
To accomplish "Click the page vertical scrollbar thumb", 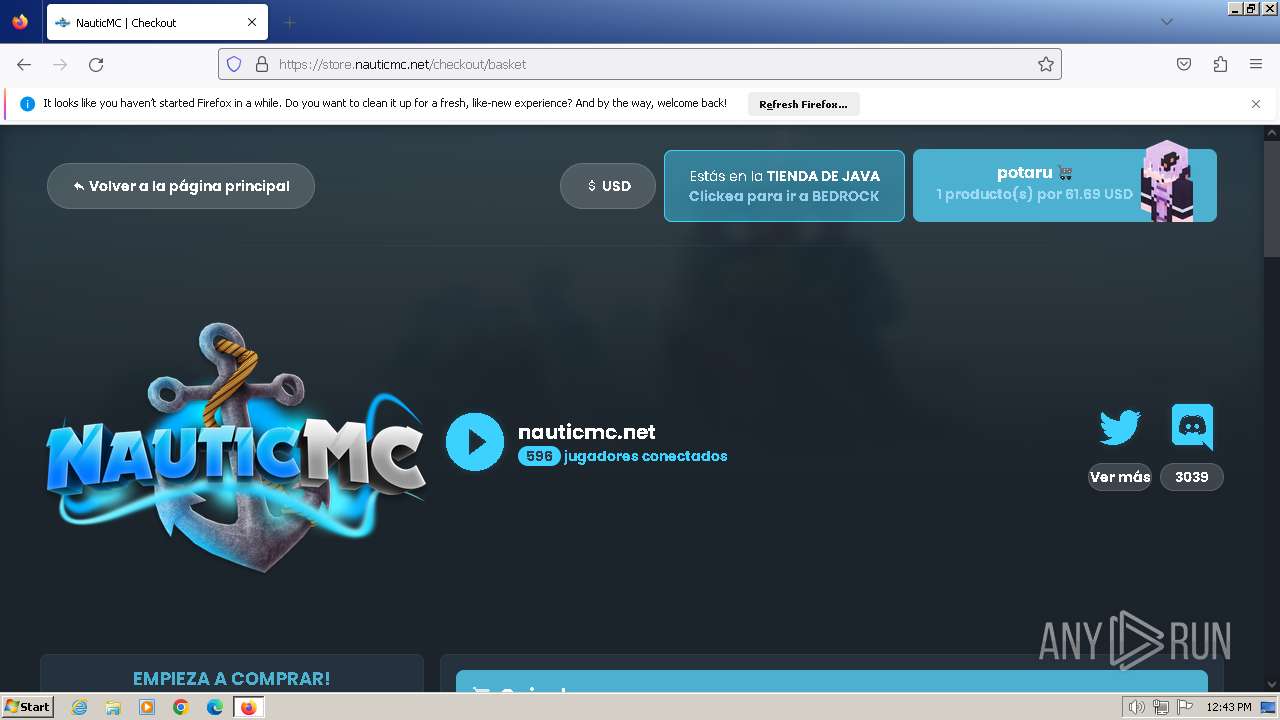I will click(1272, 198).
